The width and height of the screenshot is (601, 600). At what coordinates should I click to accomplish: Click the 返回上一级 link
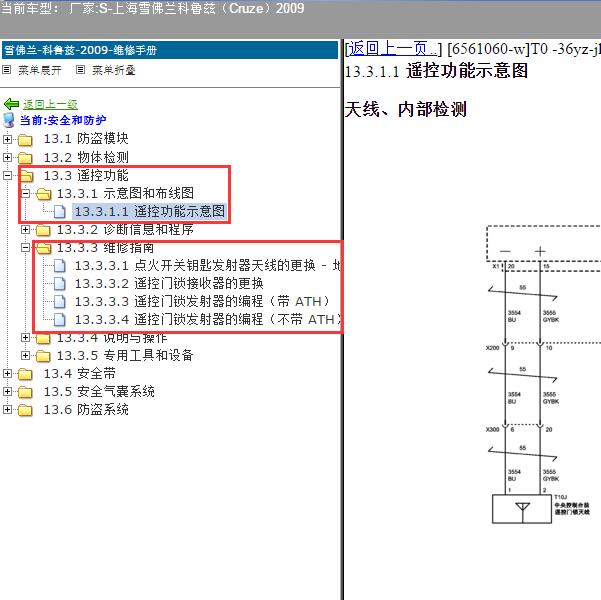[50, 104]
